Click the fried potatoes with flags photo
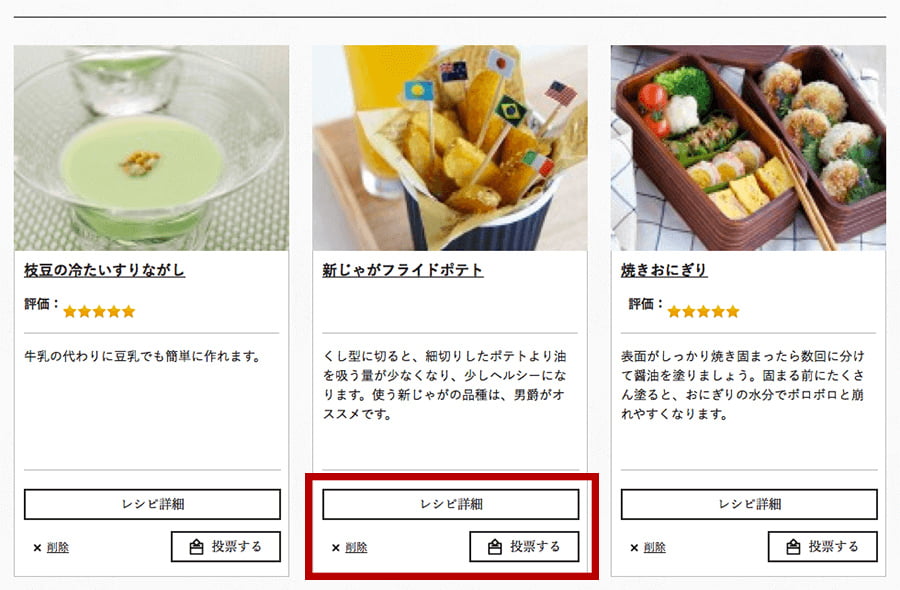Viewport: 900px width, 590px height. click(x=450, y=148)
